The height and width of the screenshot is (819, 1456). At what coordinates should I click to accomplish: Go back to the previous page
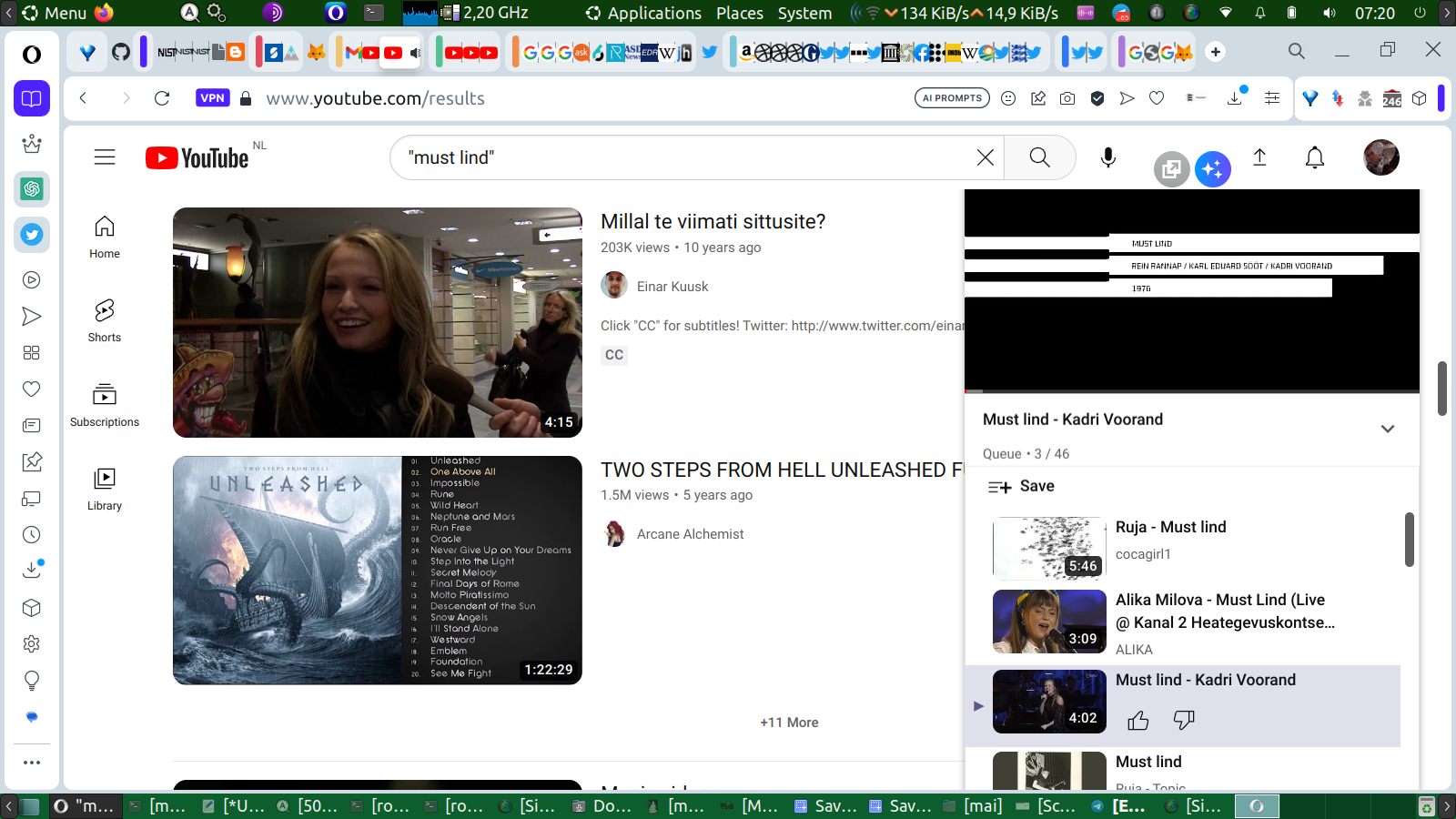[83, 98]
